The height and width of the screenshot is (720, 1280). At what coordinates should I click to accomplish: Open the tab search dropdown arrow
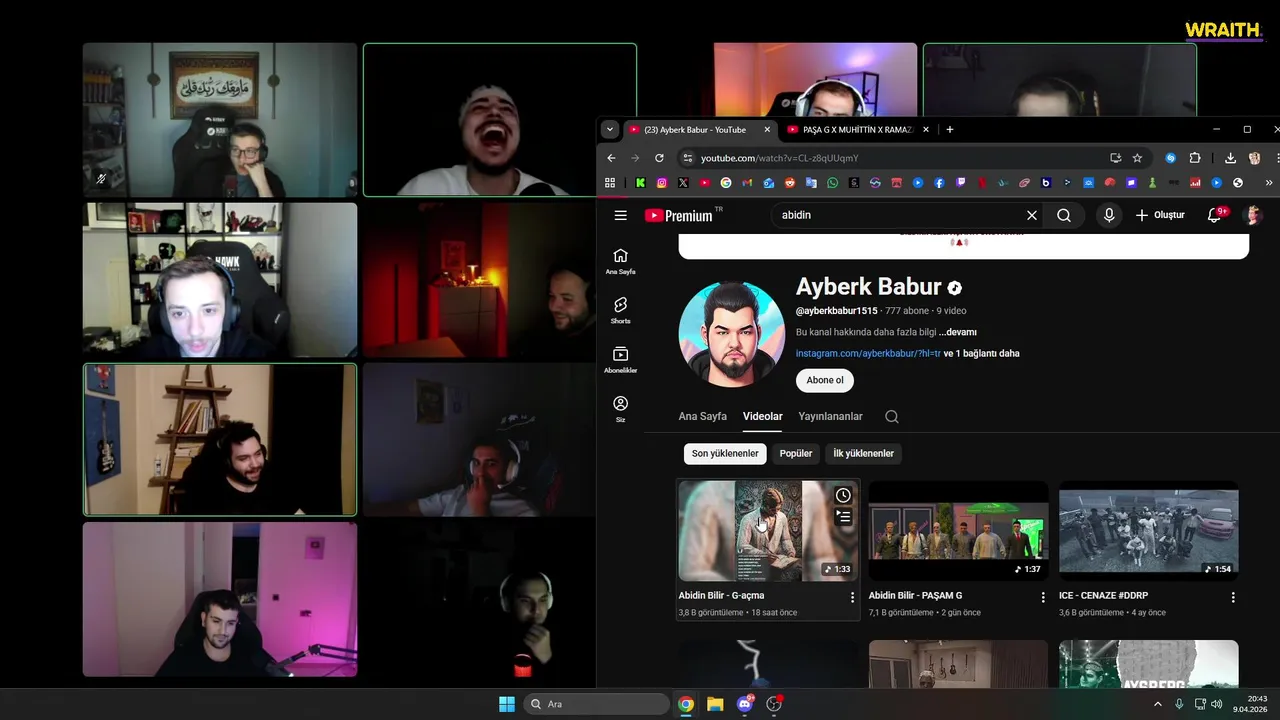[610, 129]
